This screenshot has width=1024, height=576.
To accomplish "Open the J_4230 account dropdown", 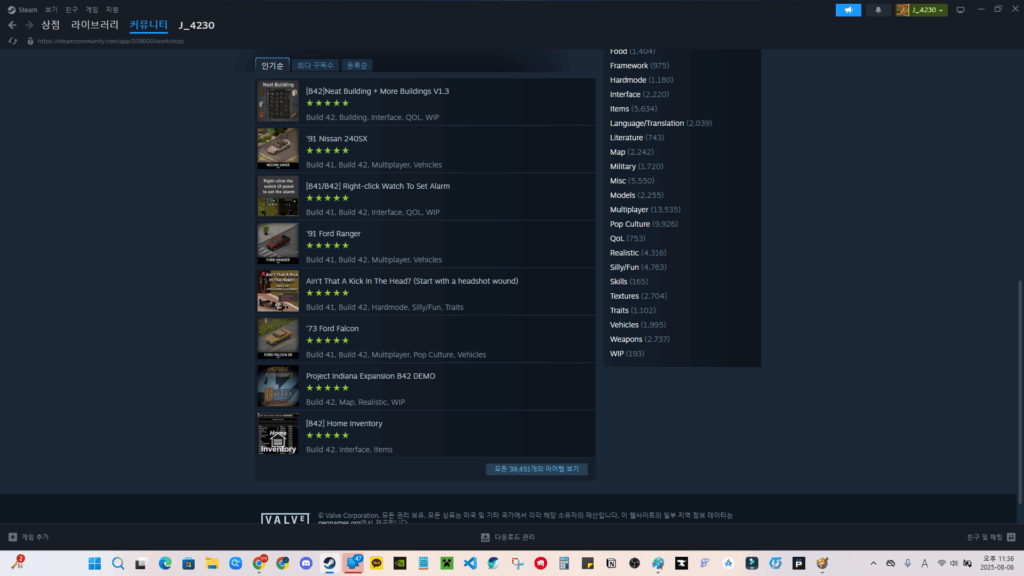I will (x=921, y=10).
